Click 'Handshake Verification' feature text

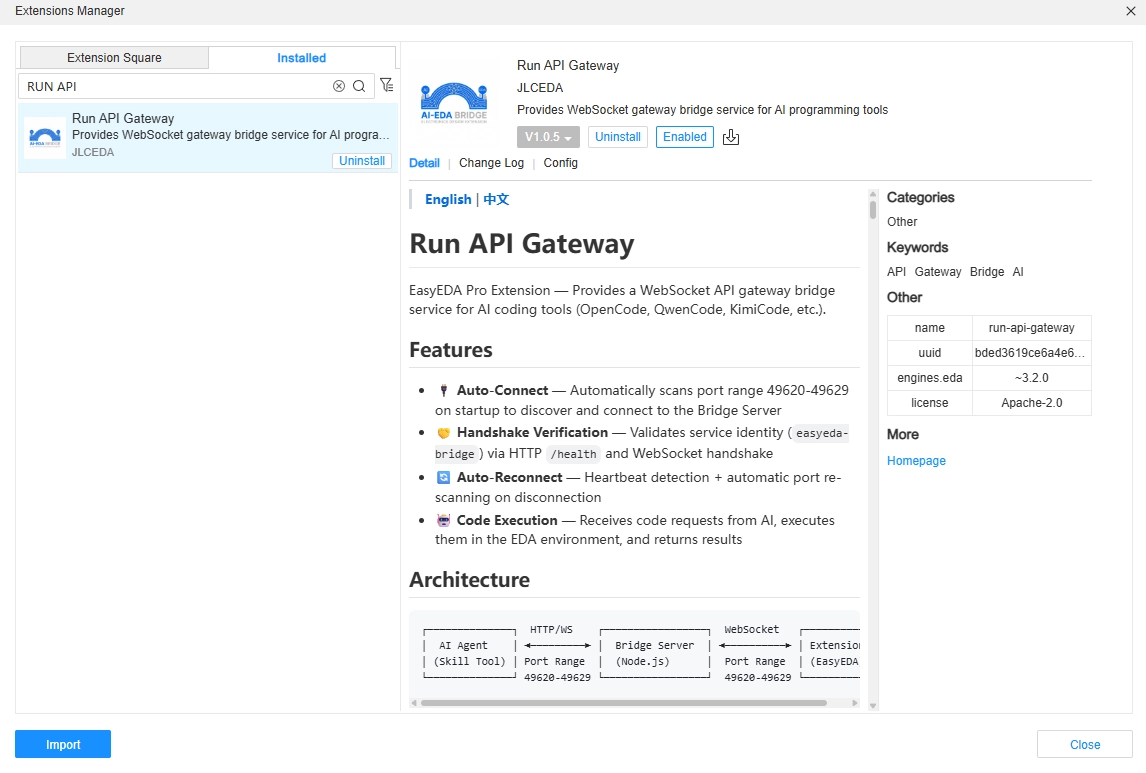pyautogui.click(x=532, y=433)
